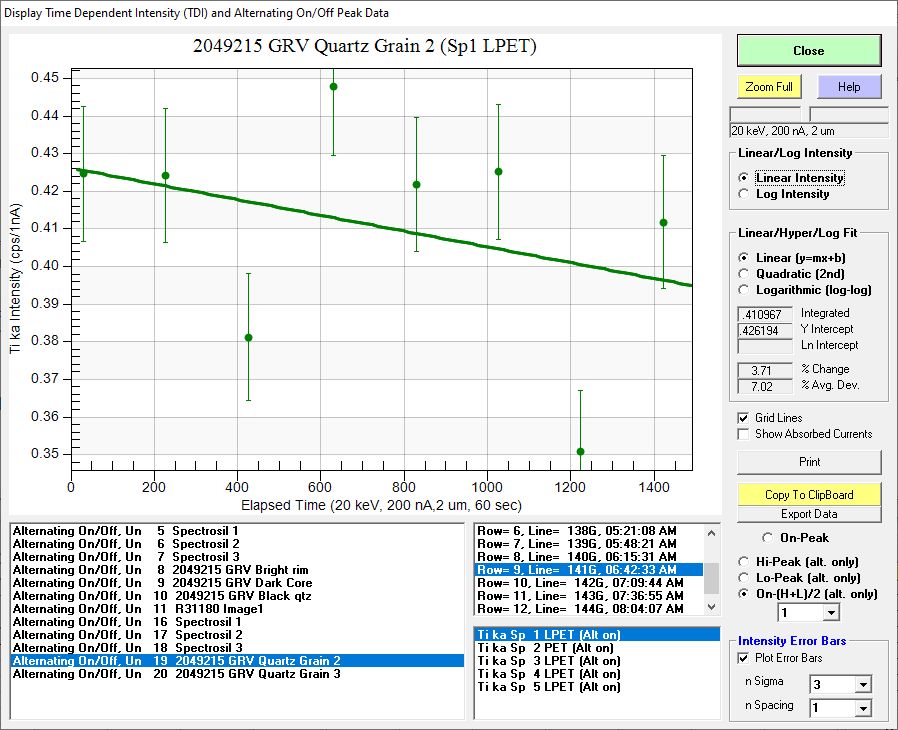Open the n Spacing dropdown
The image size is (898, 730).
[x=861, y=708]
